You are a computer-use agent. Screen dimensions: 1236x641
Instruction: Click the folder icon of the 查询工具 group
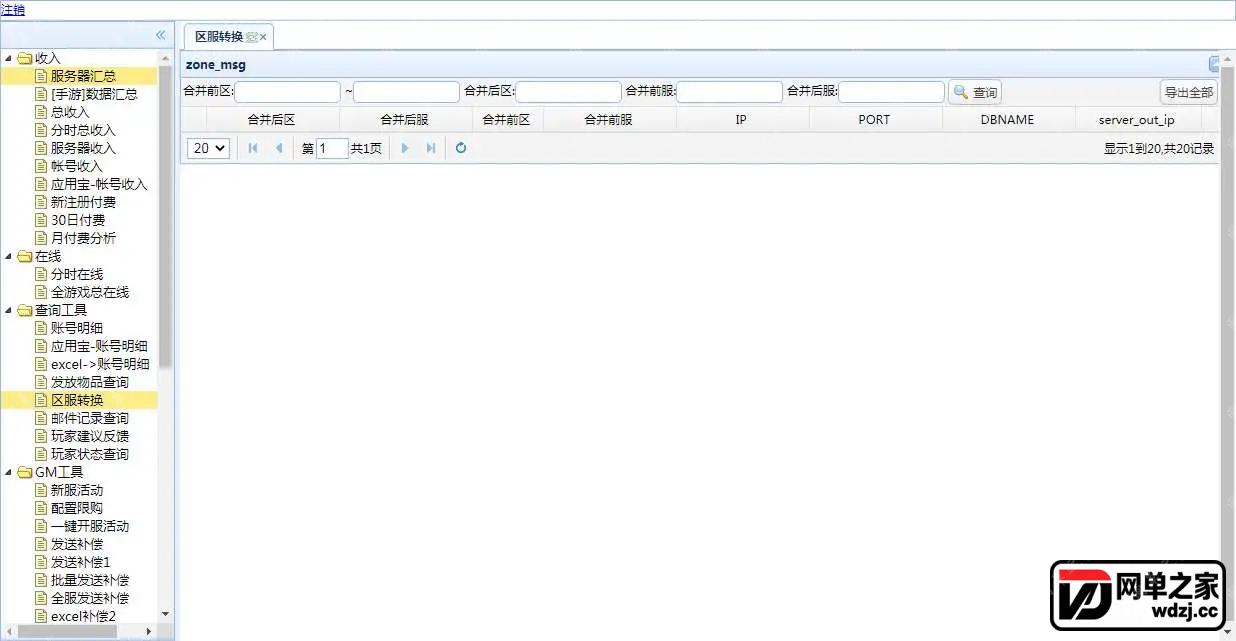[25, 310]
